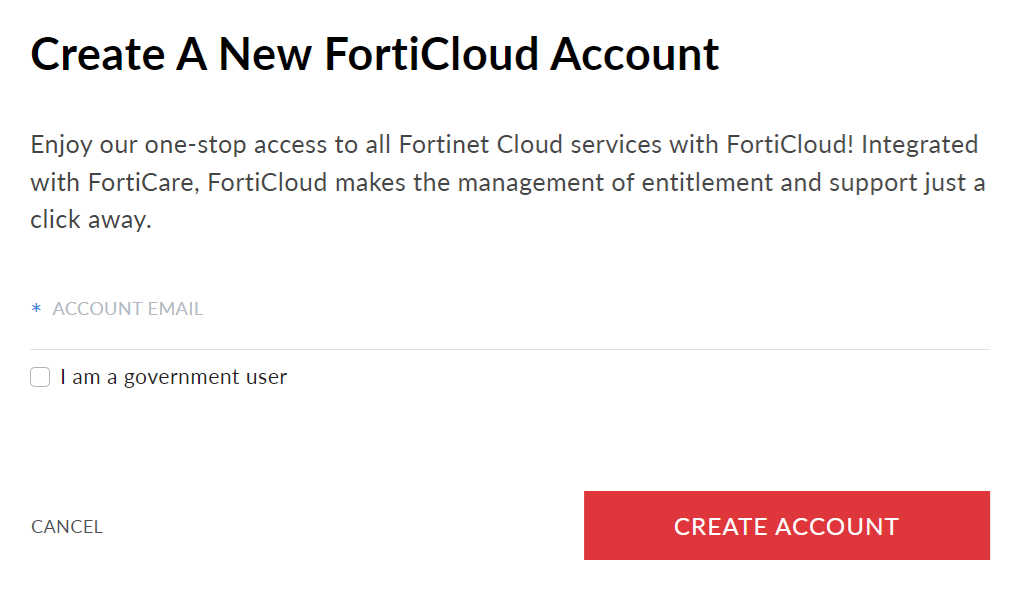Activate CREATE ACCOUNT to proceed
The width and height of the screenshot is (1023, 593).
(786, 525)
